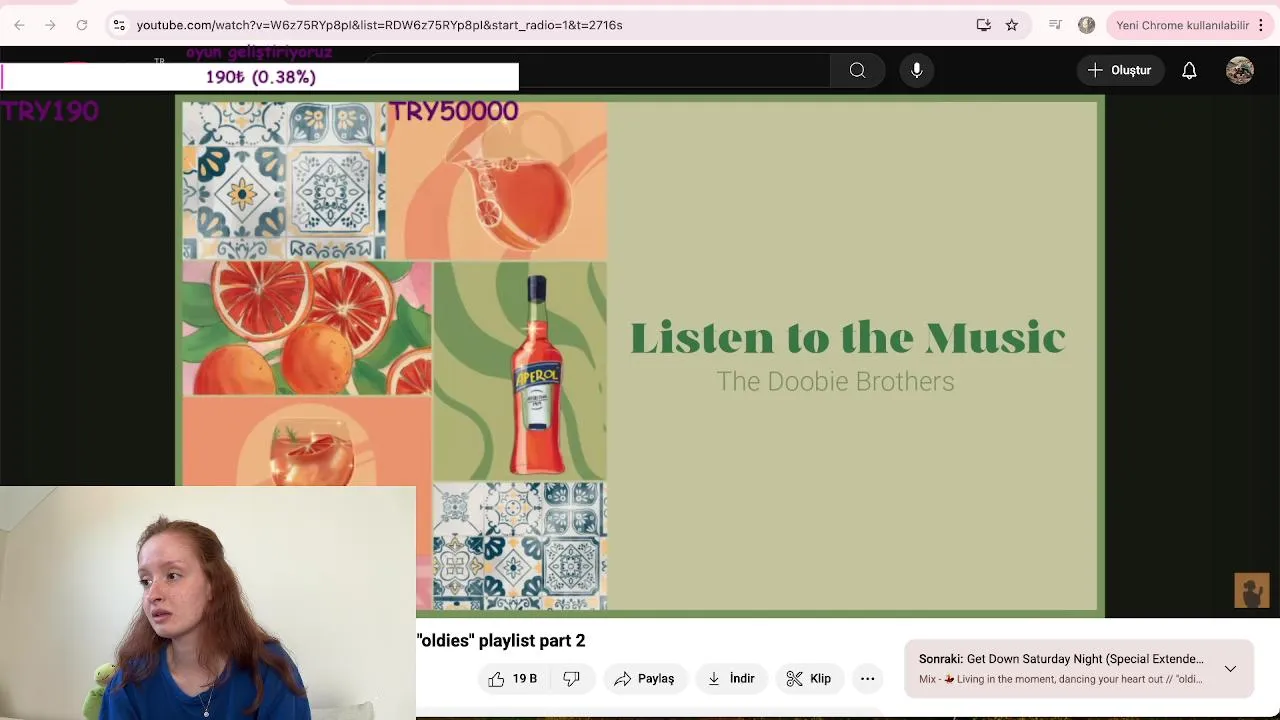Open the Chrome profile avatar
Image resolution: width=1280 pixels, height=720 pixels.
[1087, 25]
